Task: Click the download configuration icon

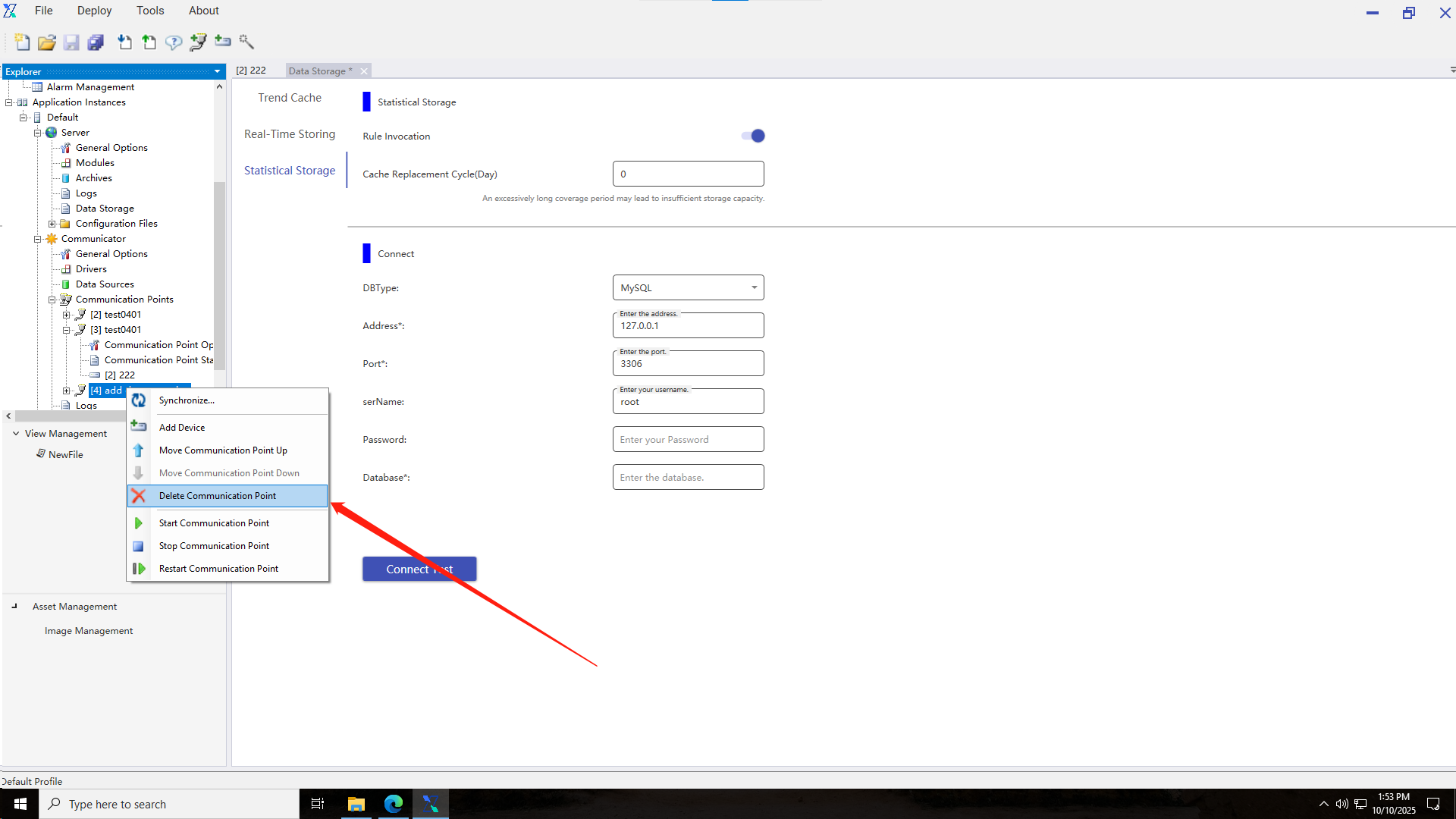Action: [124, 42]
